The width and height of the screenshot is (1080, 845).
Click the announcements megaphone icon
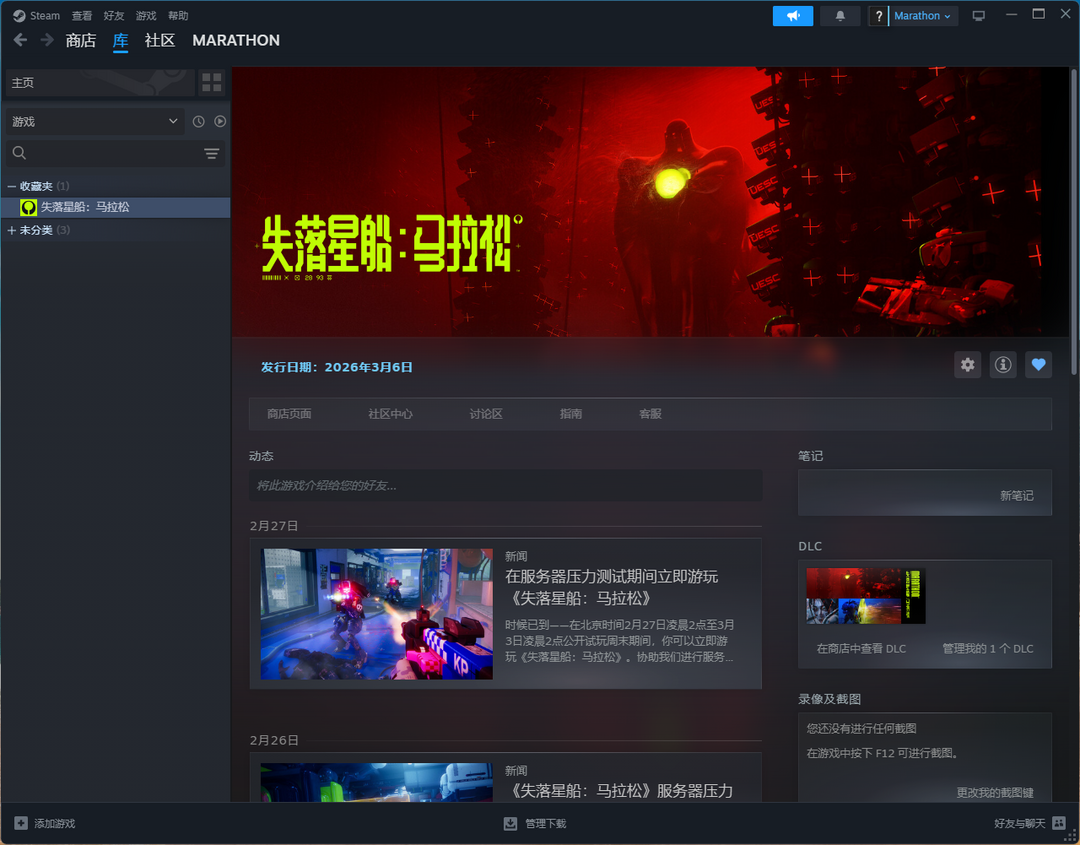(792, 16)
